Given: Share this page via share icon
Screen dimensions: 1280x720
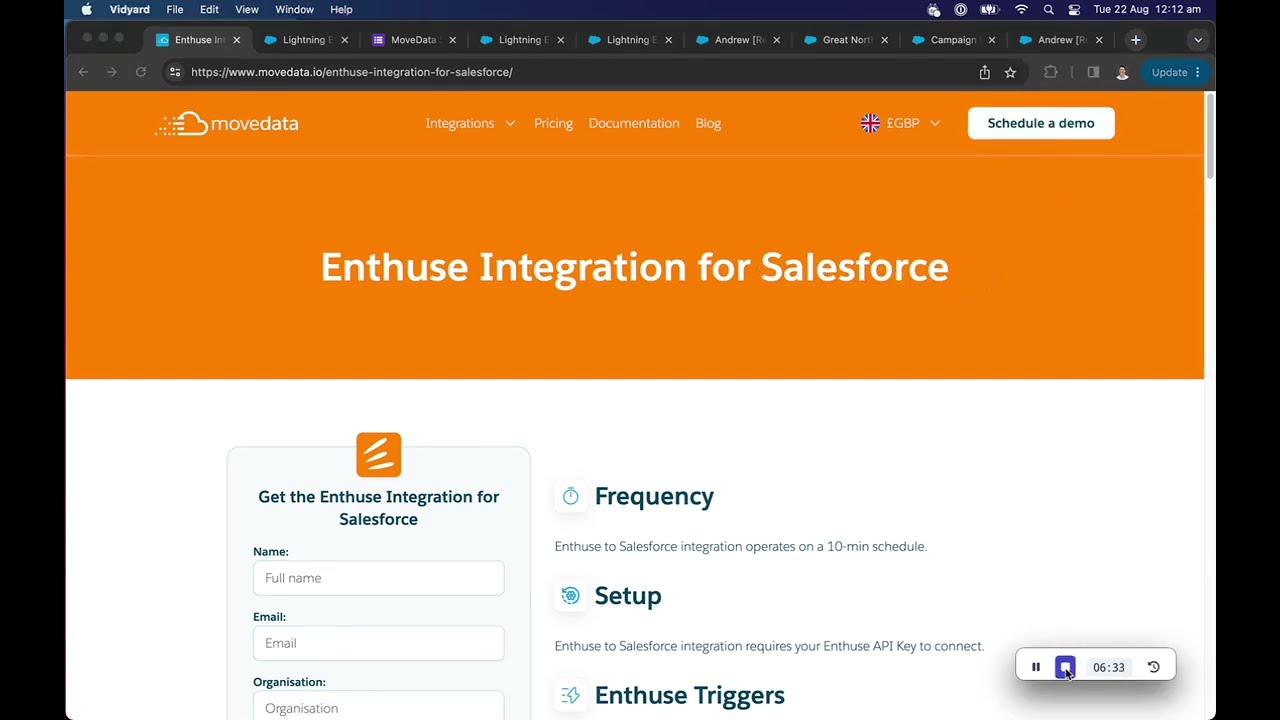Looking at the screenshot, I should (985, 72).
